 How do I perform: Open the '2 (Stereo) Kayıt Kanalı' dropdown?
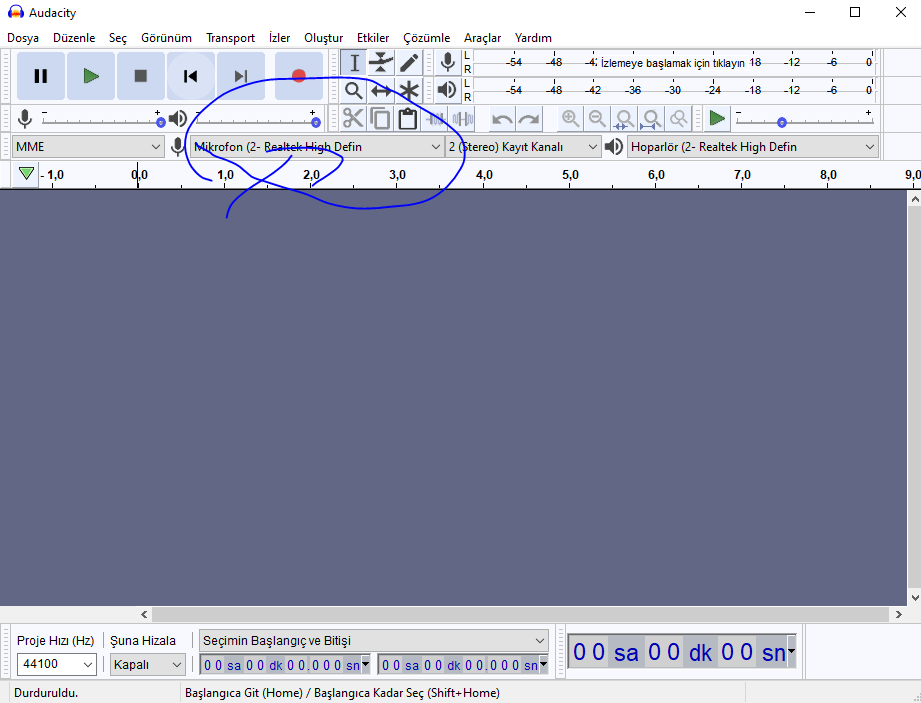tap(523, 147)
